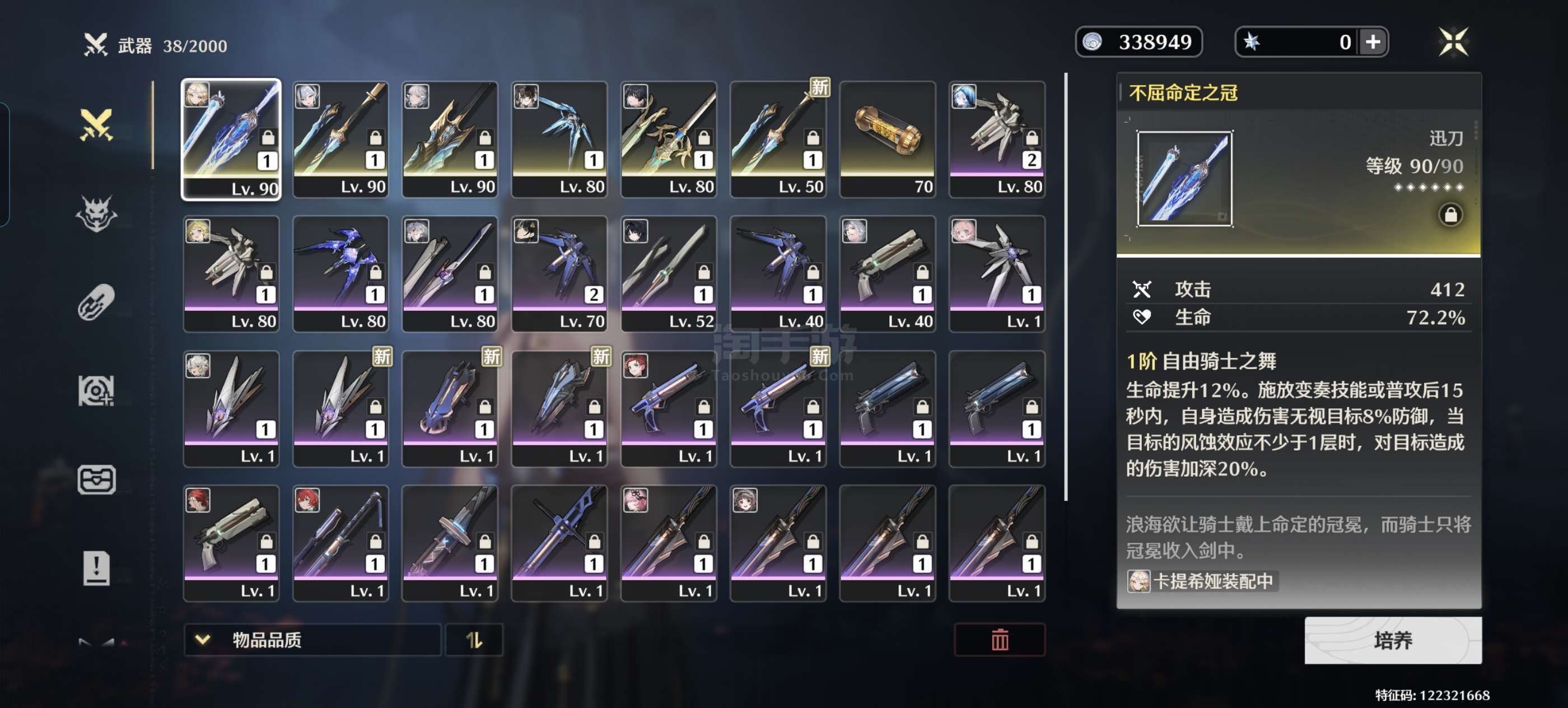Click the 武器 header title tab
This screenshot has height=708, width=1568.
(x=135, y=46)
